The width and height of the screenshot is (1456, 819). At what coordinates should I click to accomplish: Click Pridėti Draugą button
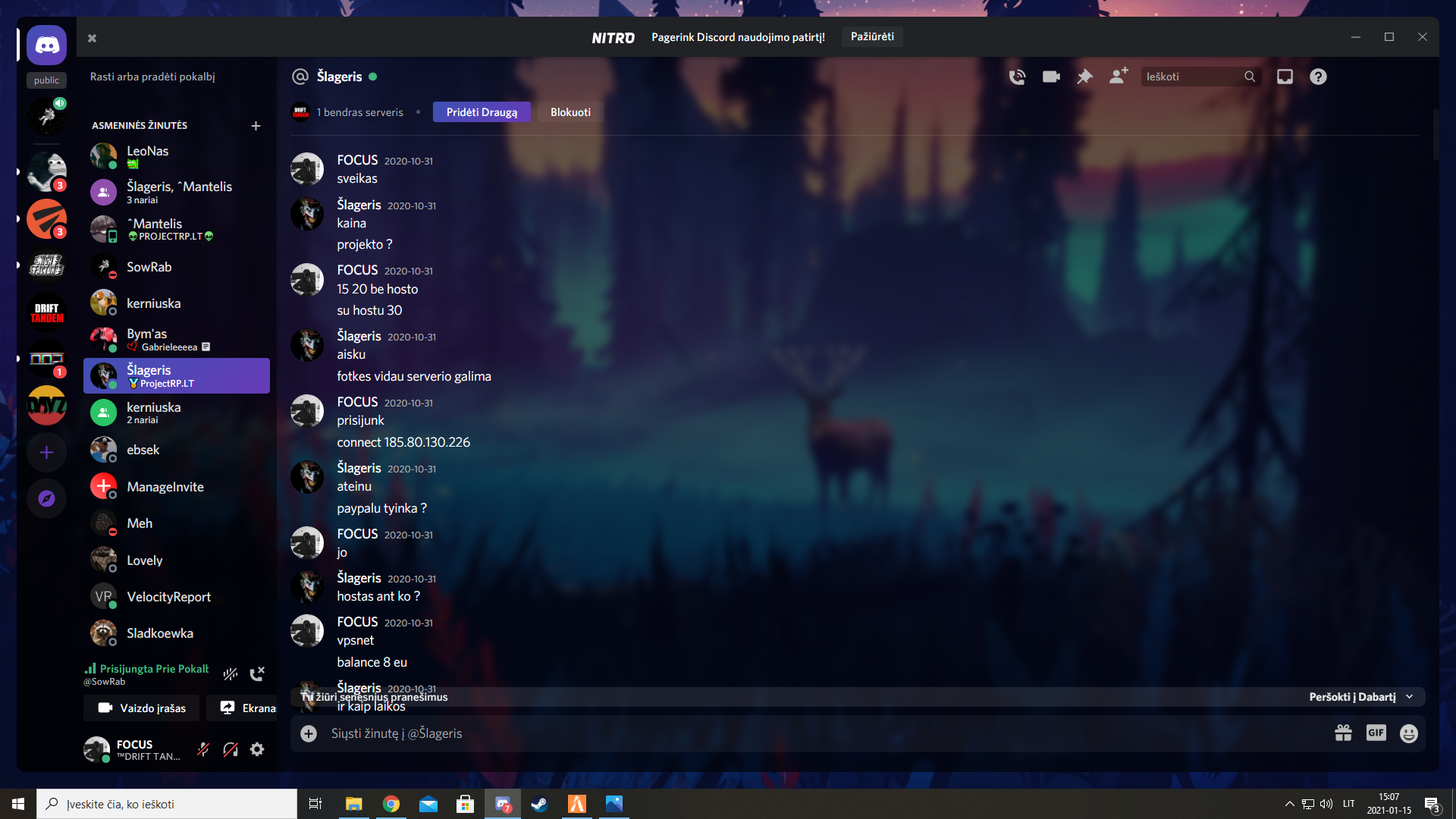482,112
